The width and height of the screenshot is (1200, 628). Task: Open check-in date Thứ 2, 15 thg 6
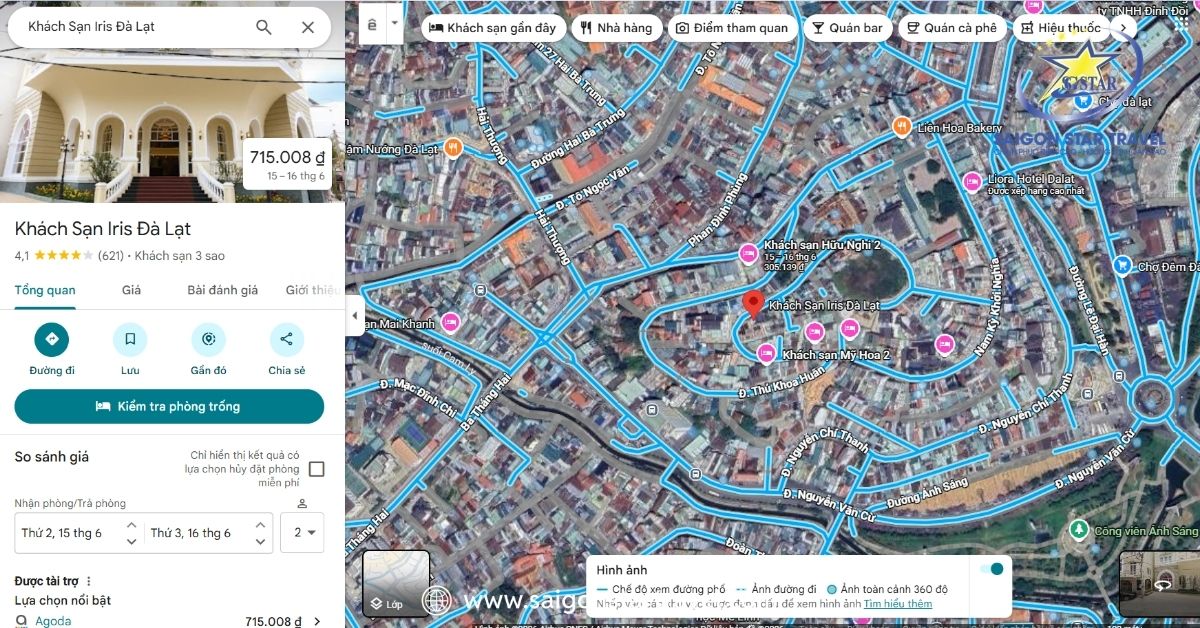pos(62,533)
